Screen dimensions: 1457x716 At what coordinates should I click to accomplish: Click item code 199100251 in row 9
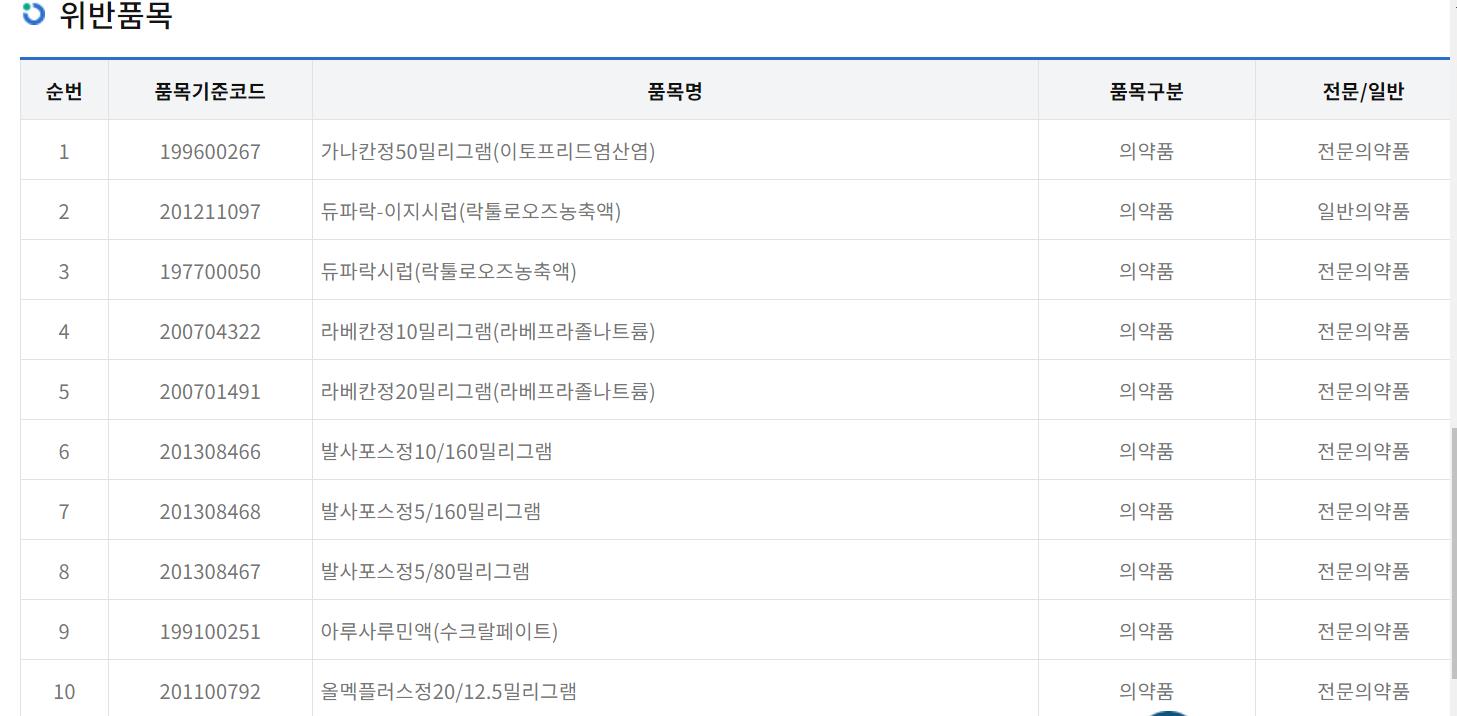(210, 632)
